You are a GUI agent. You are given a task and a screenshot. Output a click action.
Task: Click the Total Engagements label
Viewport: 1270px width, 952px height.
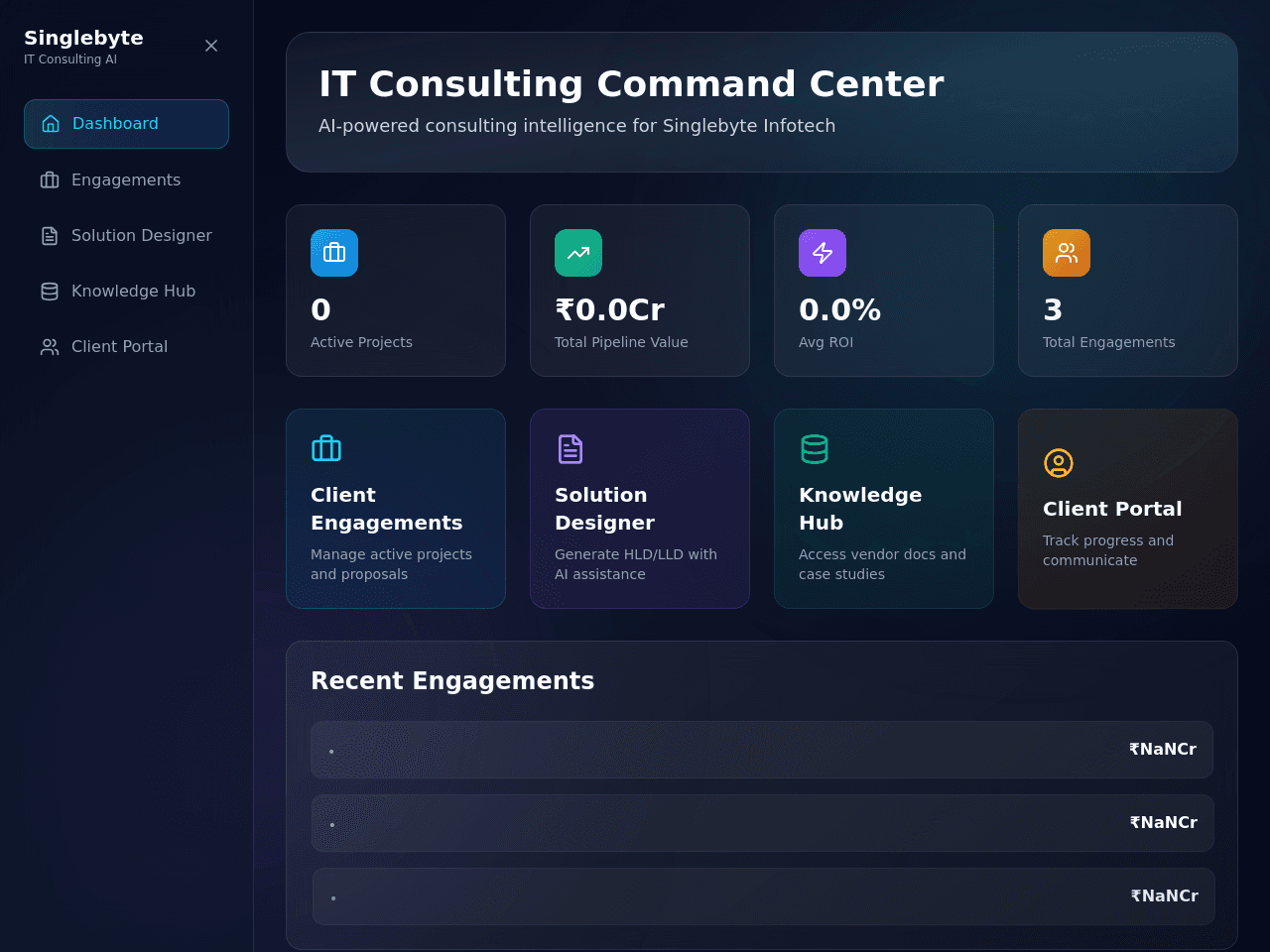pyautogui.click(x=1108, y=342)
